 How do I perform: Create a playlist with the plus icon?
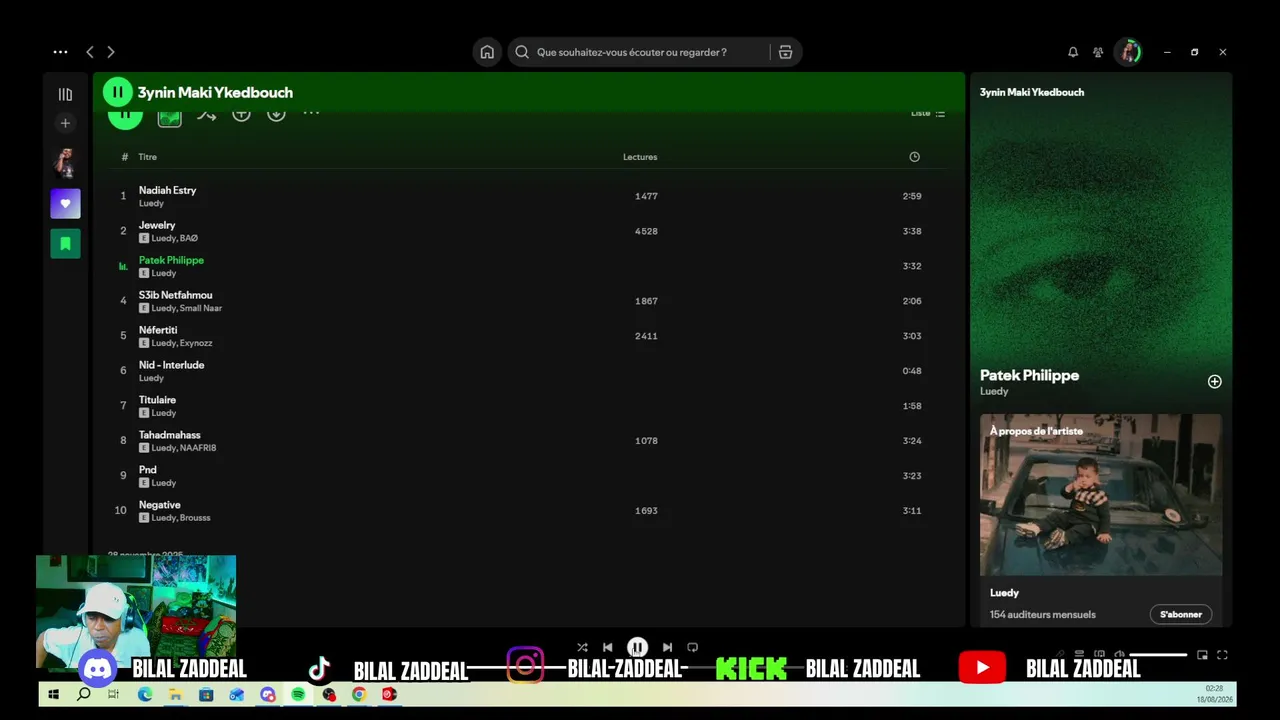click(x=65, y=123)
